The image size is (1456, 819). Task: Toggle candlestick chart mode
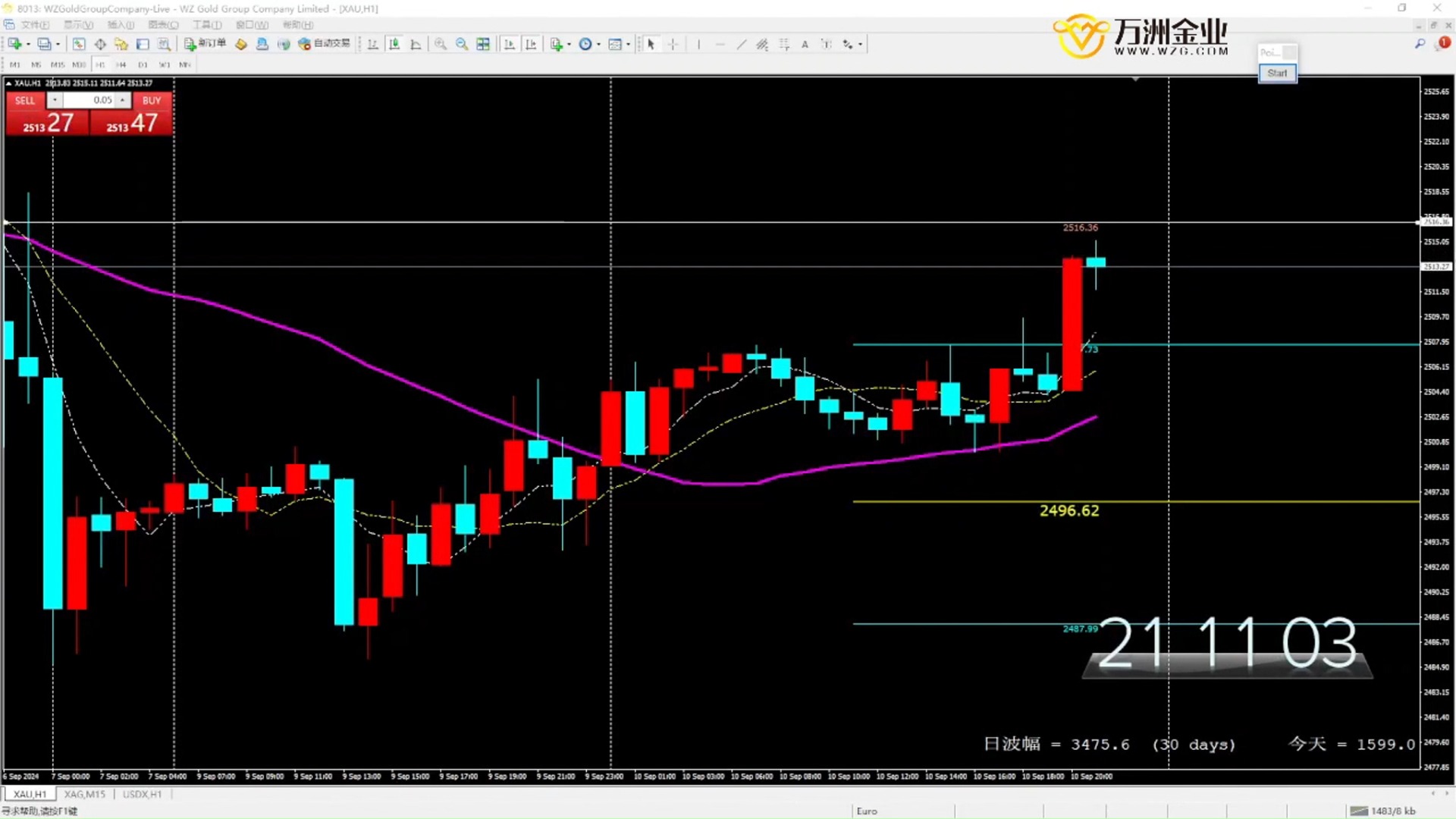tap(394, 44)
